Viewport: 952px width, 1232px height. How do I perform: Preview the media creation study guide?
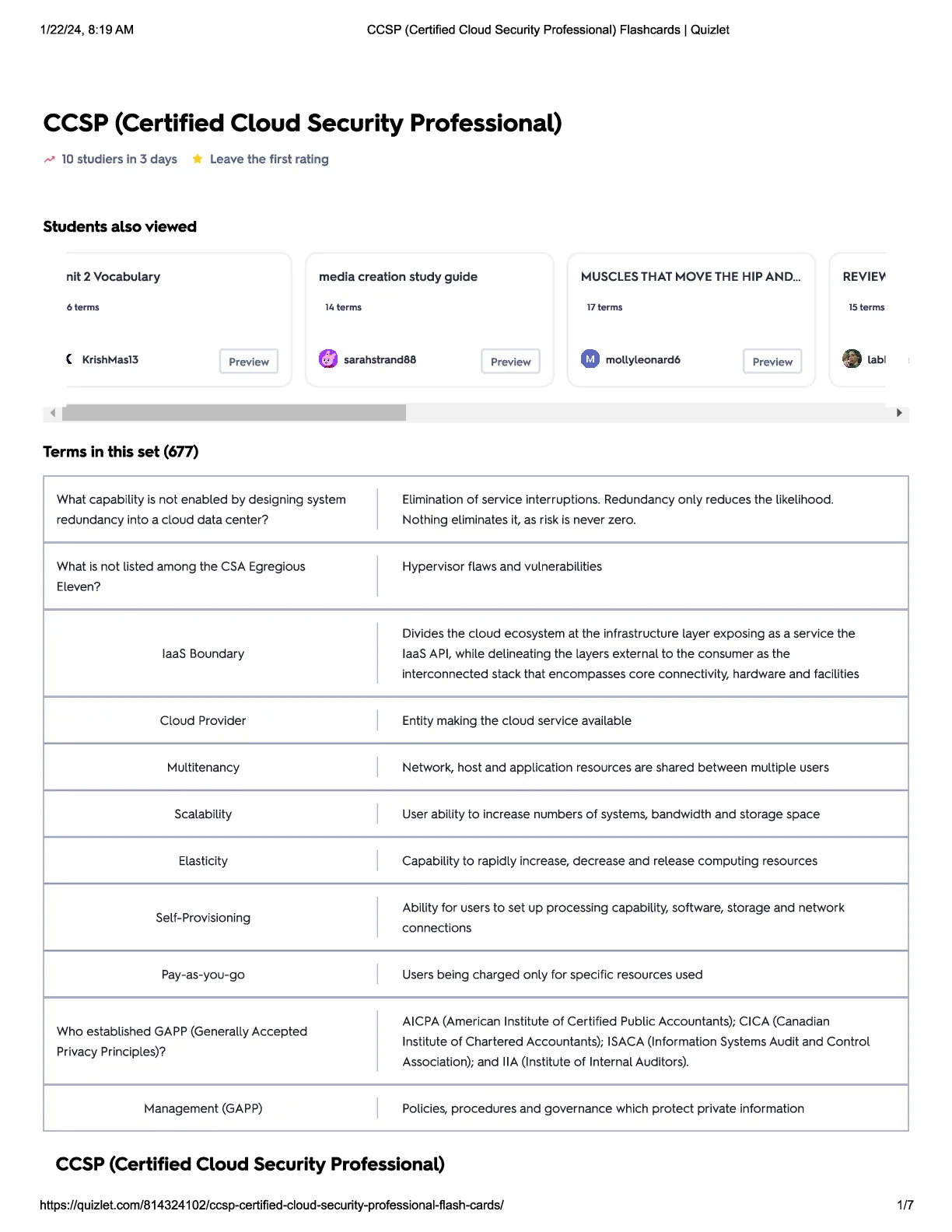tap(510, 362)
